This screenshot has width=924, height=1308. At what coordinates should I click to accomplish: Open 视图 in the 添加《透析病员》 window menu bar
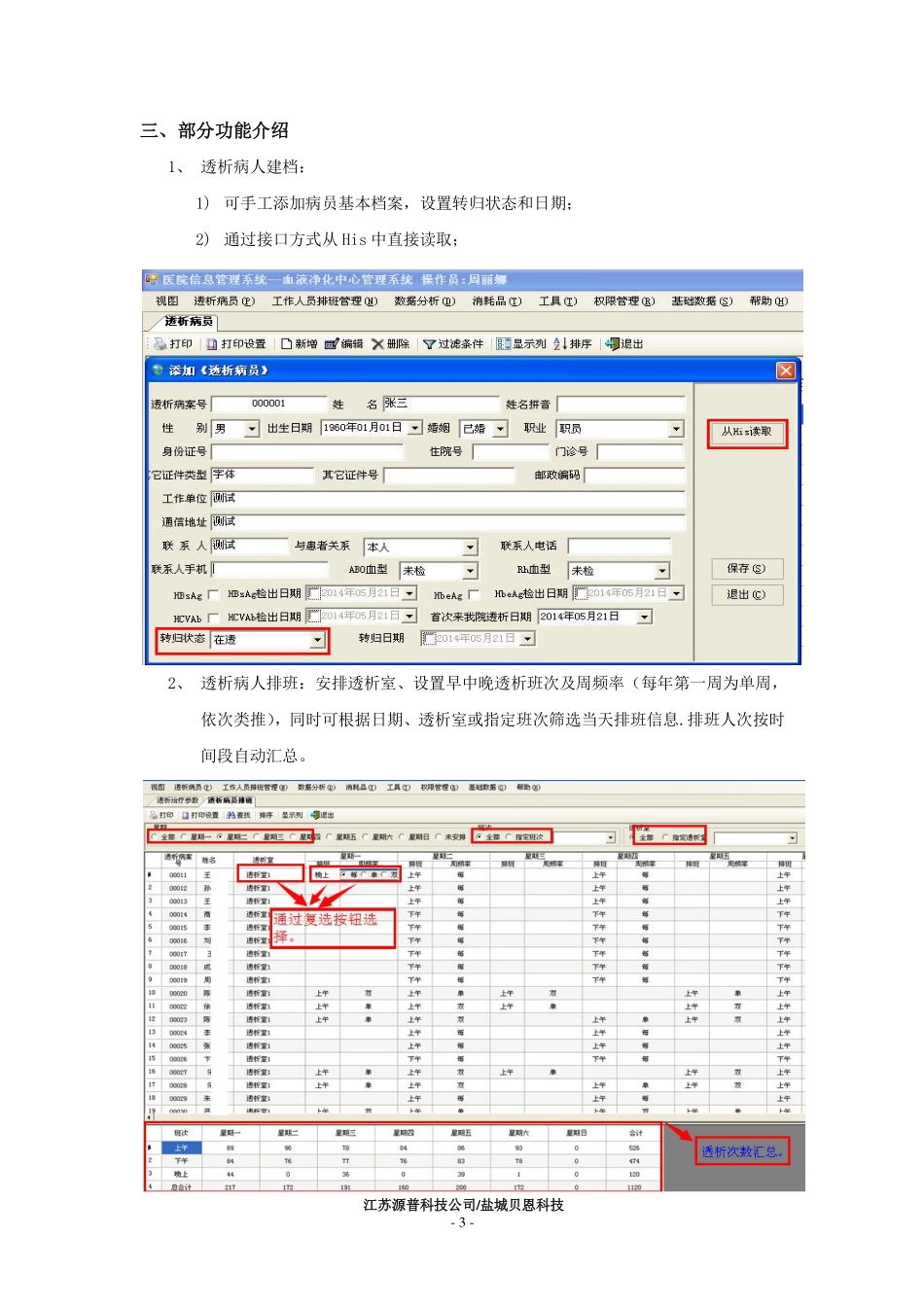167,301
